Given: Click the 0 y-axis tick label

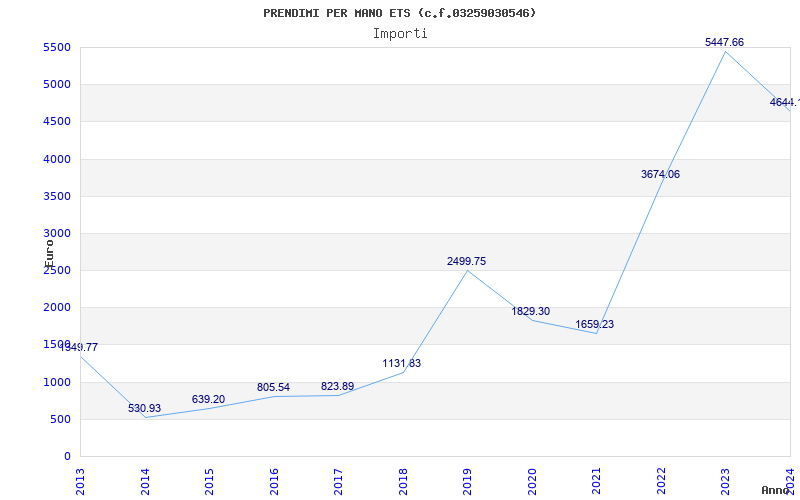Looking at the screenshot, I should pos(67,456).
